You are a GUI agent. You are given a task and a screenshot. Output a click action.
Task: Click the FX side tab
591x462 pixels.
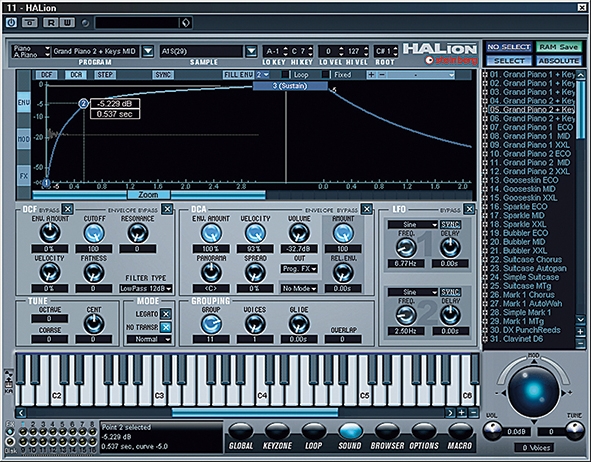click(24, 176)
